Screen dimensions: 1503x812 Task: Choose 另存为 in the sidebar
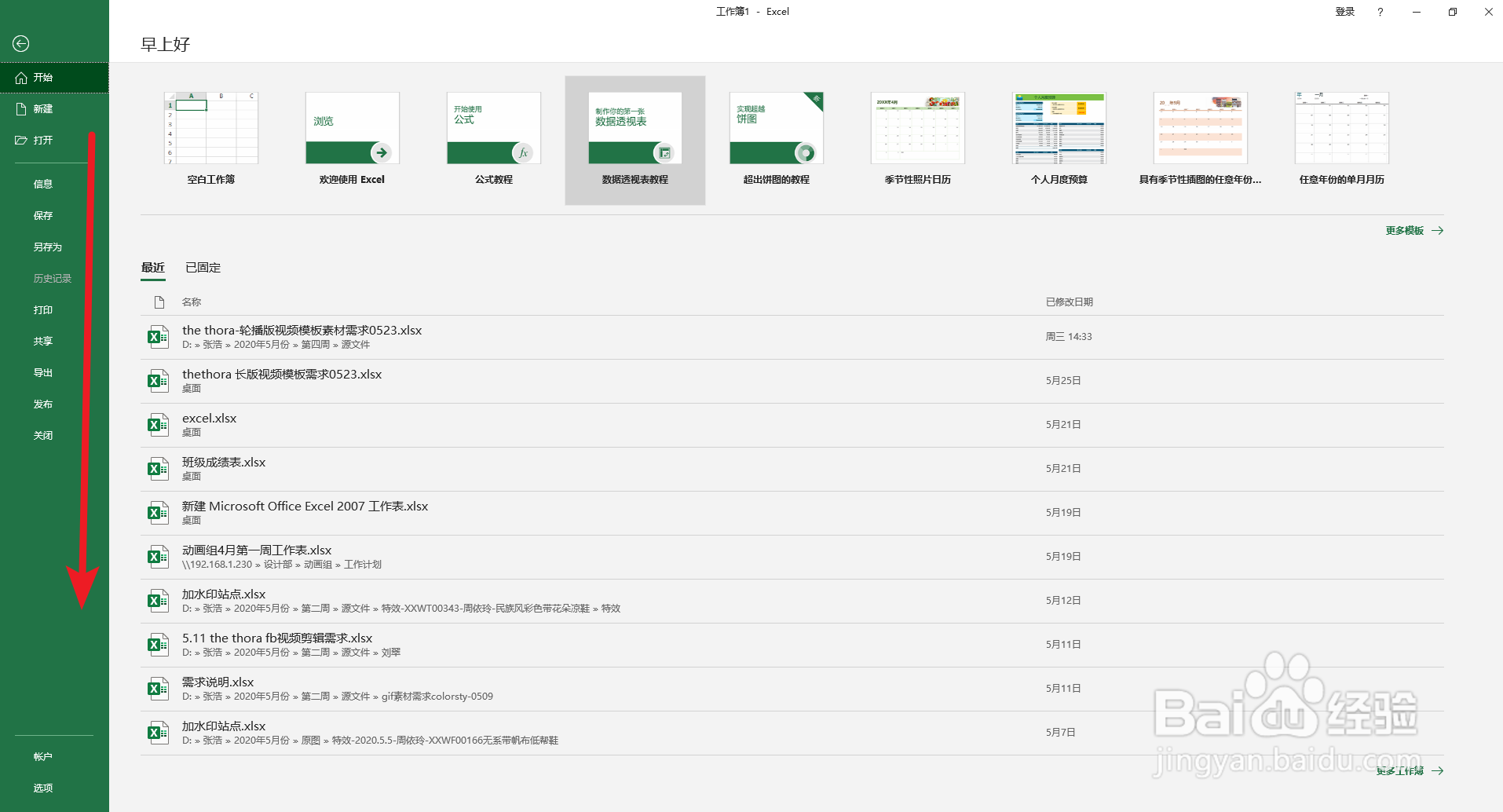(x=47, y=247)
